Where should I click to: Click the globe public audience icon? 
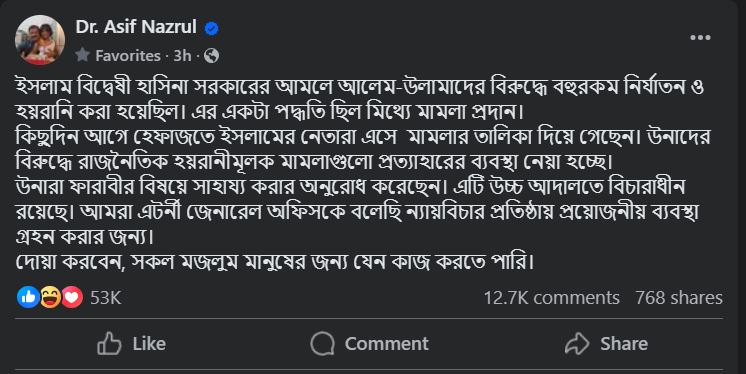[211, 56]
